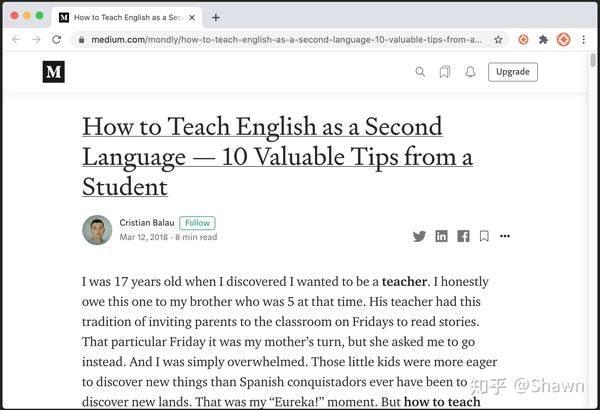
Task: Click the author's profile photo
Action: point(97,230)
